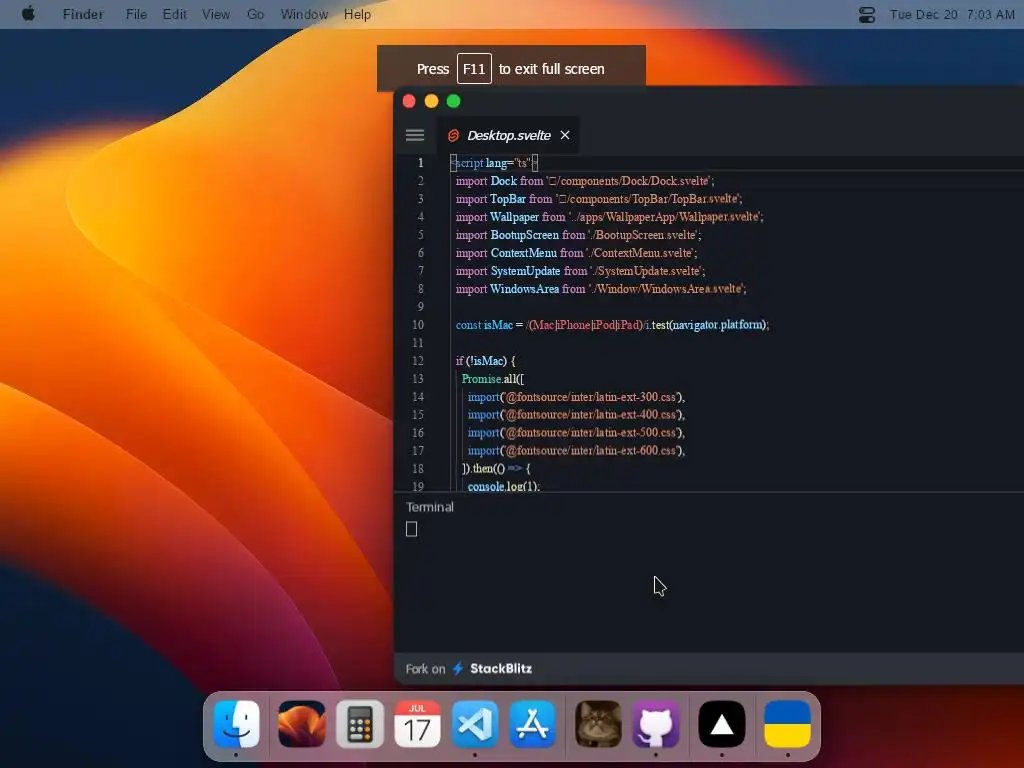Open the Finder menu
This screenshot has height=768, width=1024.
[83, 14]
